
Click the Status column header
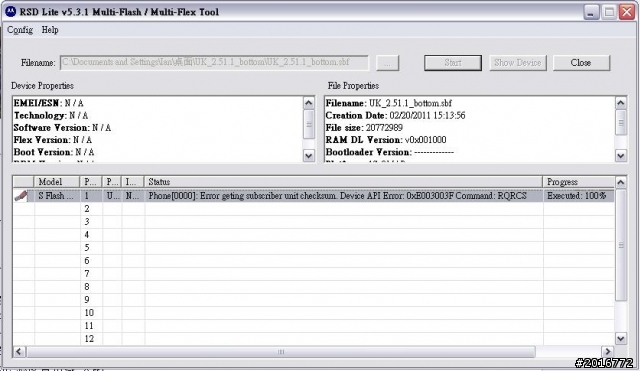click(x=344, y=182)
